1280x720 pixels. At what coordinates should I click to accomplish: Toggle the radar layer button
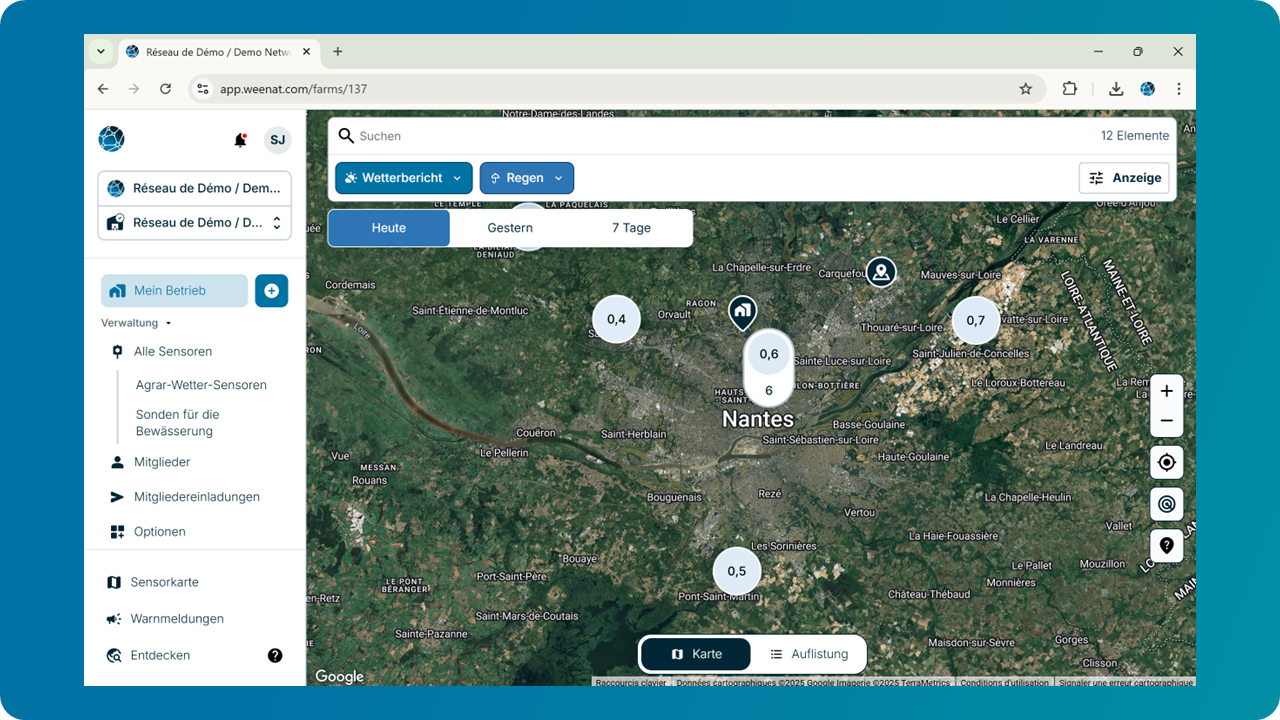click(1167, 504)
